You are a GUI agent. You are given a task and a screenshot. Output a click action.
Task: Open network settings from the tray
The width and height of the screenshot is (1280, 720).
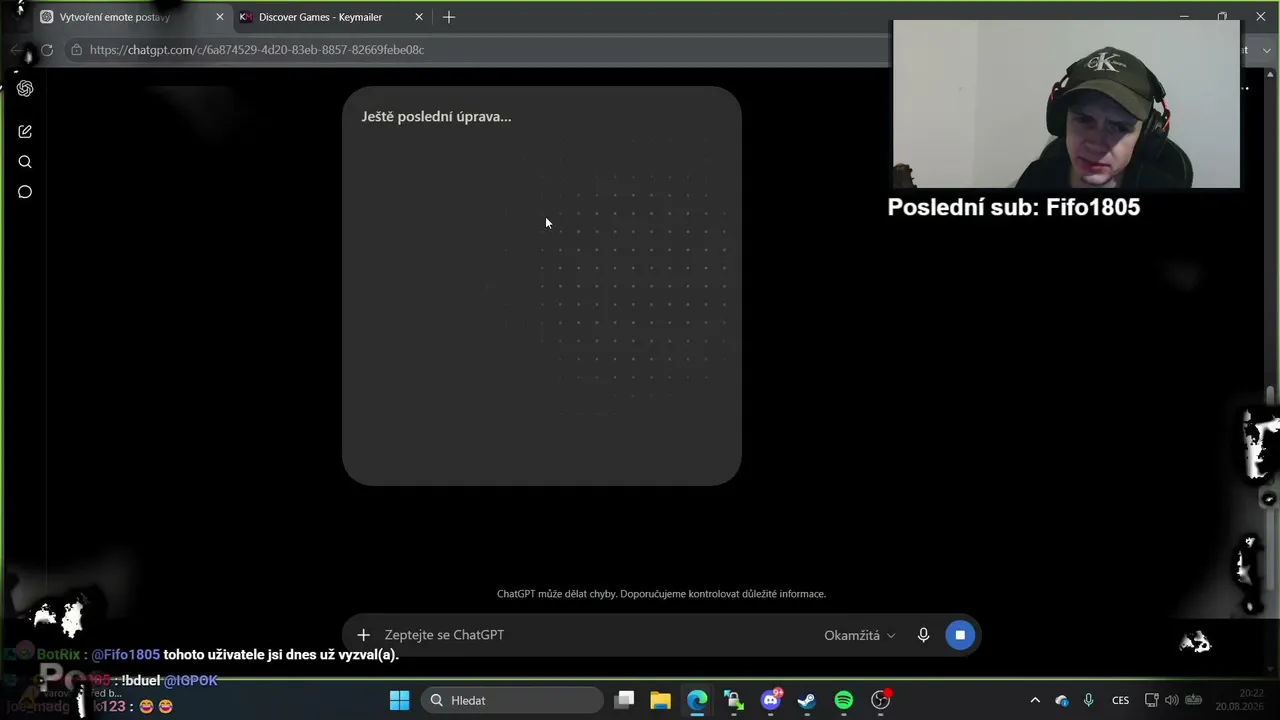1152,700
